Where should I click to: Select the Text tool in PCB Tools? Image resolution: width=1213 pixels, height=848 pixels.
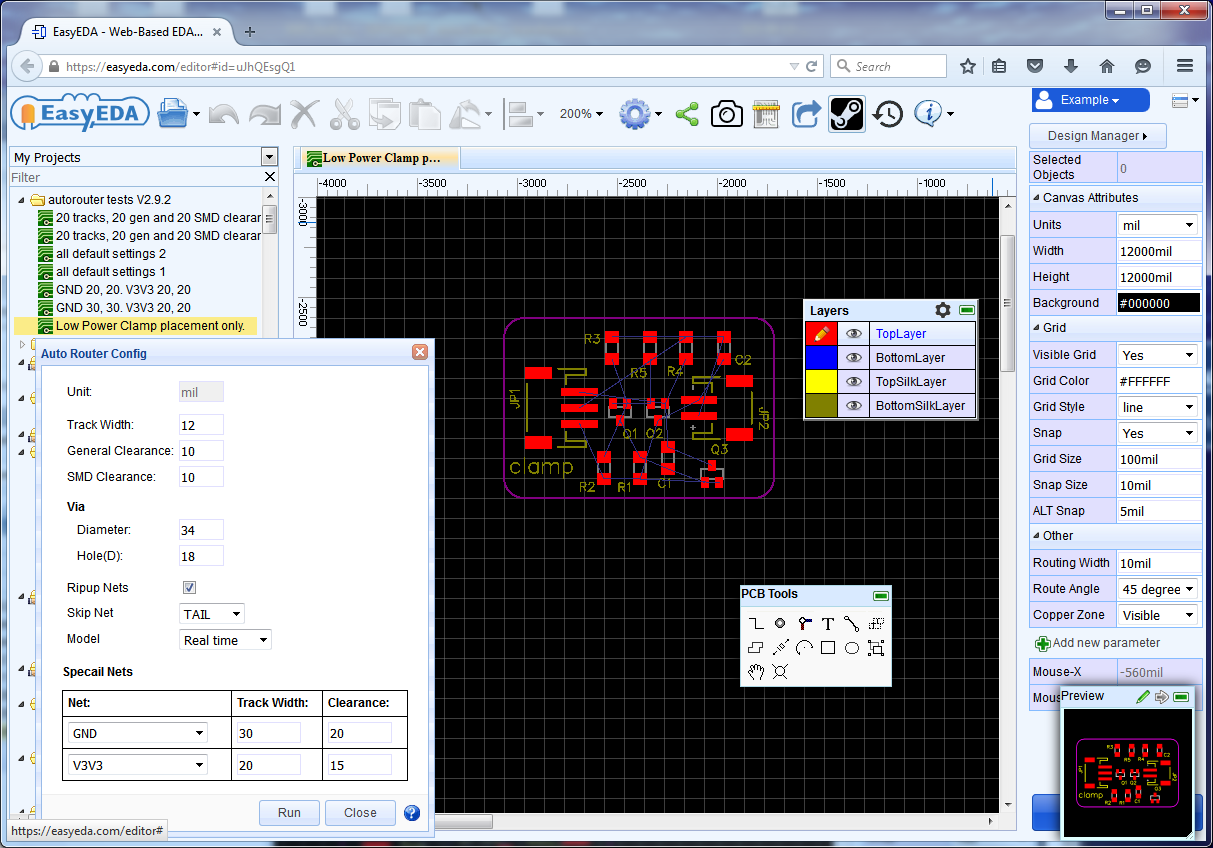(828, 623)
